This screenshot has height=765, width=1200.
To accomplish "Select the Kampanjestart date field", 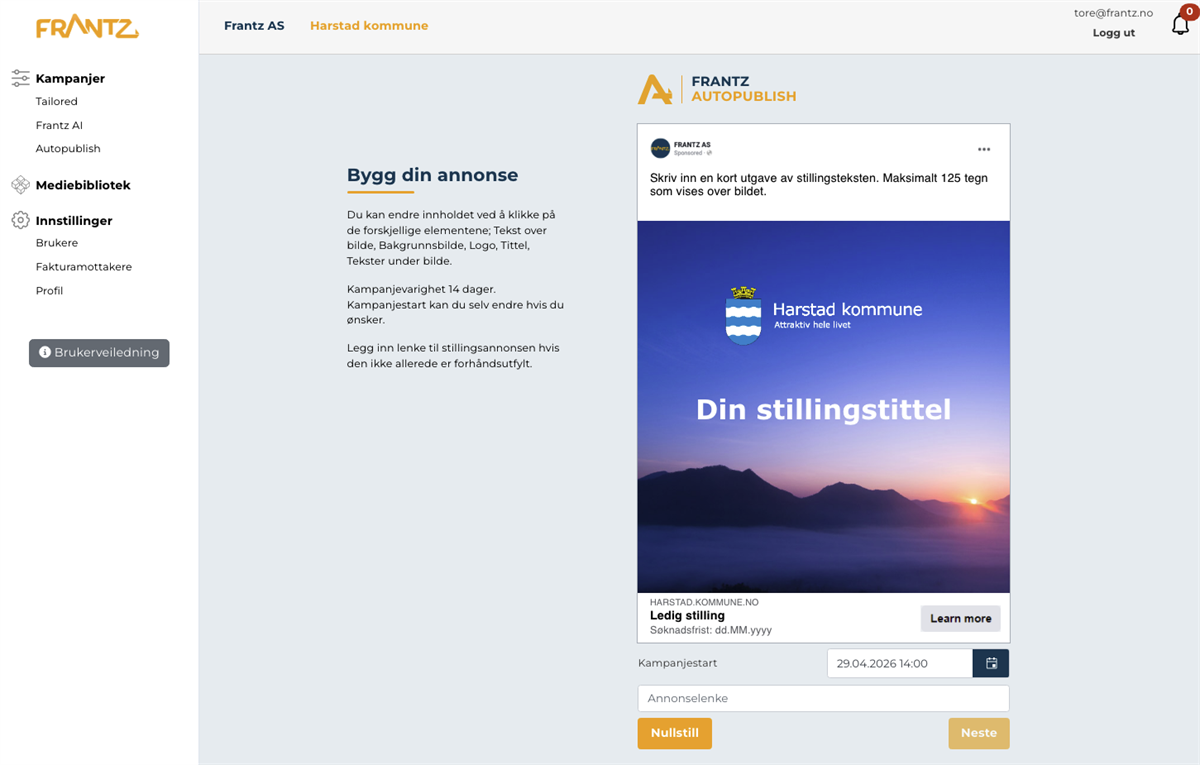I will click(898, 662).
